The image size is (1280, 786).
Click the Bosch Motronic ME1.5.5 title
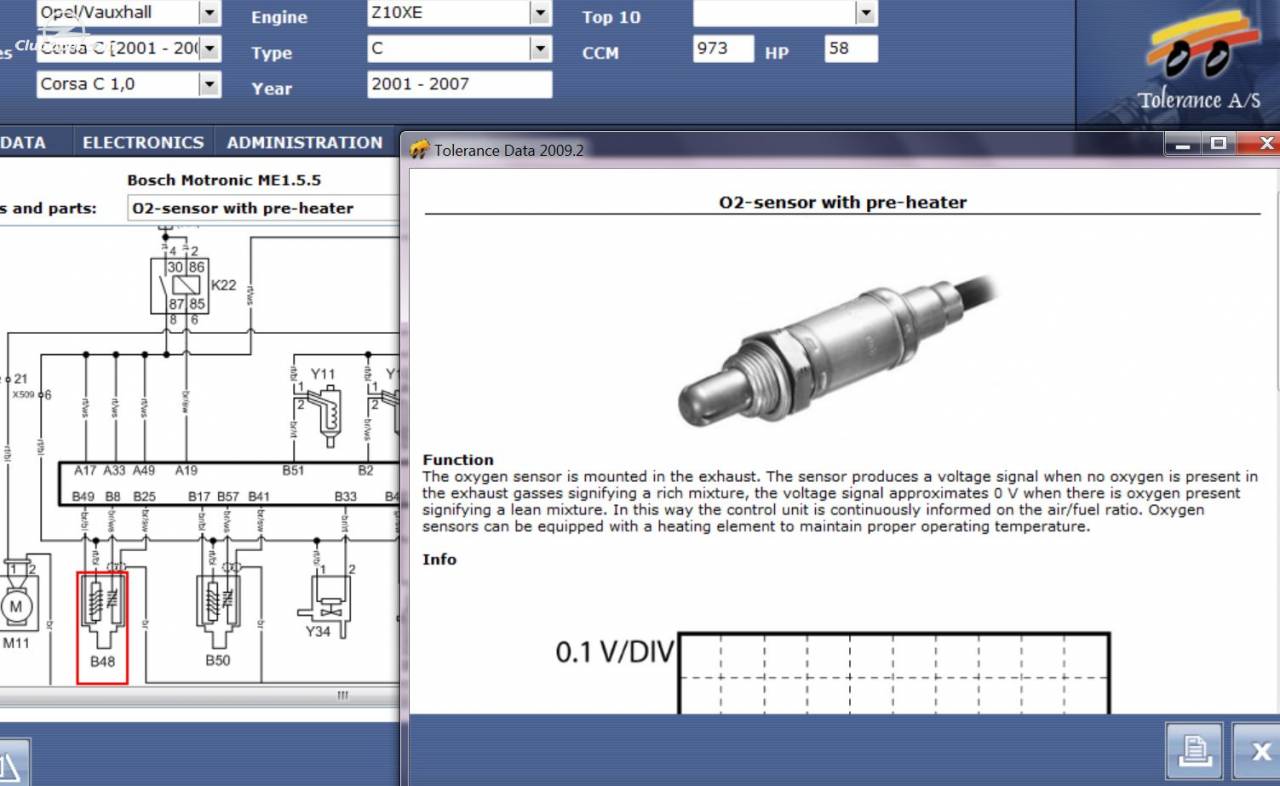224,180
